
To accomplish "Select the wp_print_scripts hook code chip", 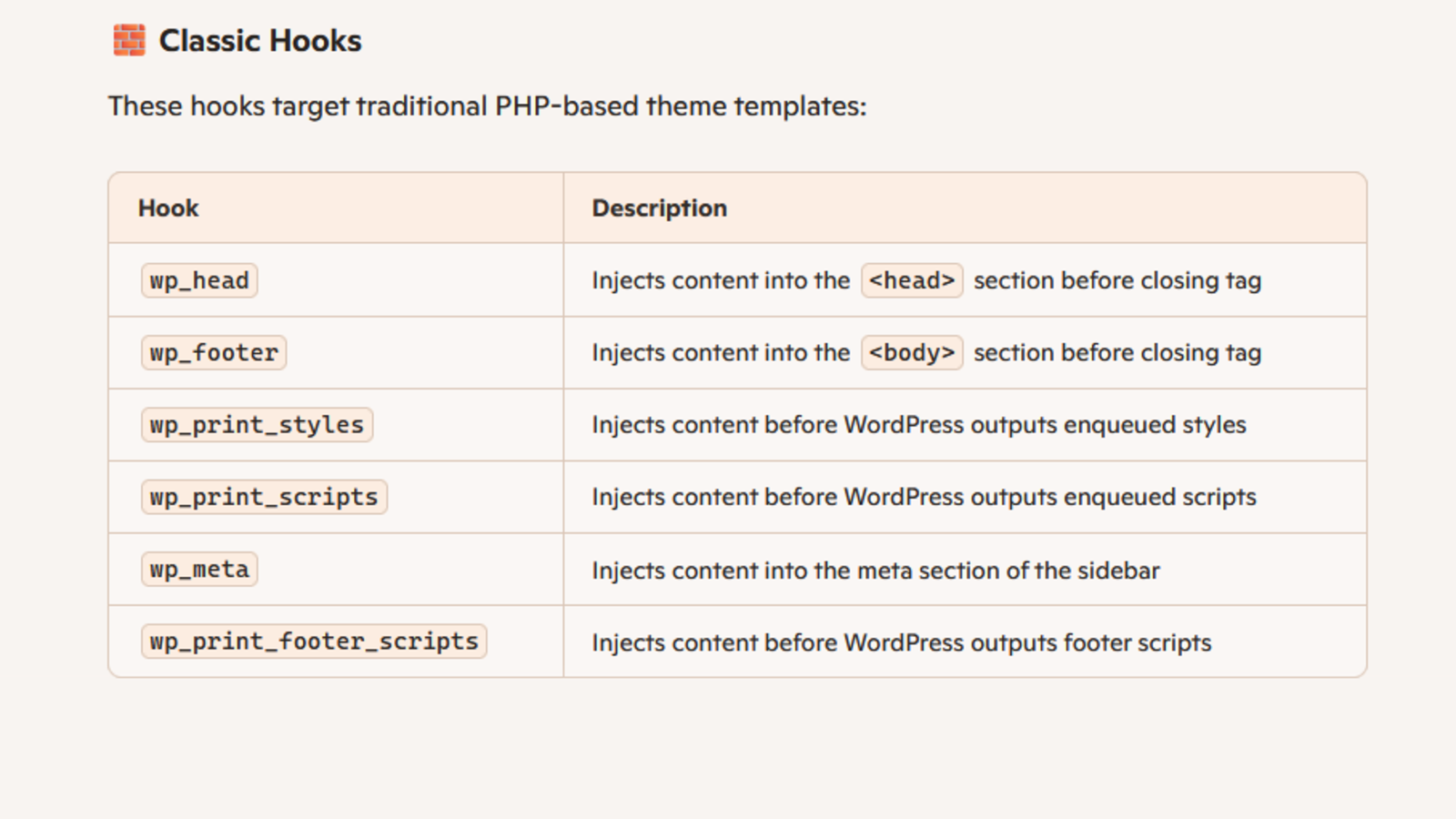I will [x=264, y=497].
